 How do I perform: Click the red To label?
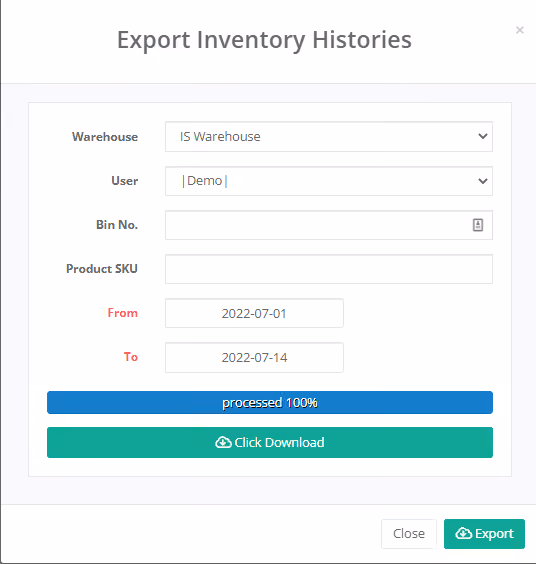click(x=131, y=357)
